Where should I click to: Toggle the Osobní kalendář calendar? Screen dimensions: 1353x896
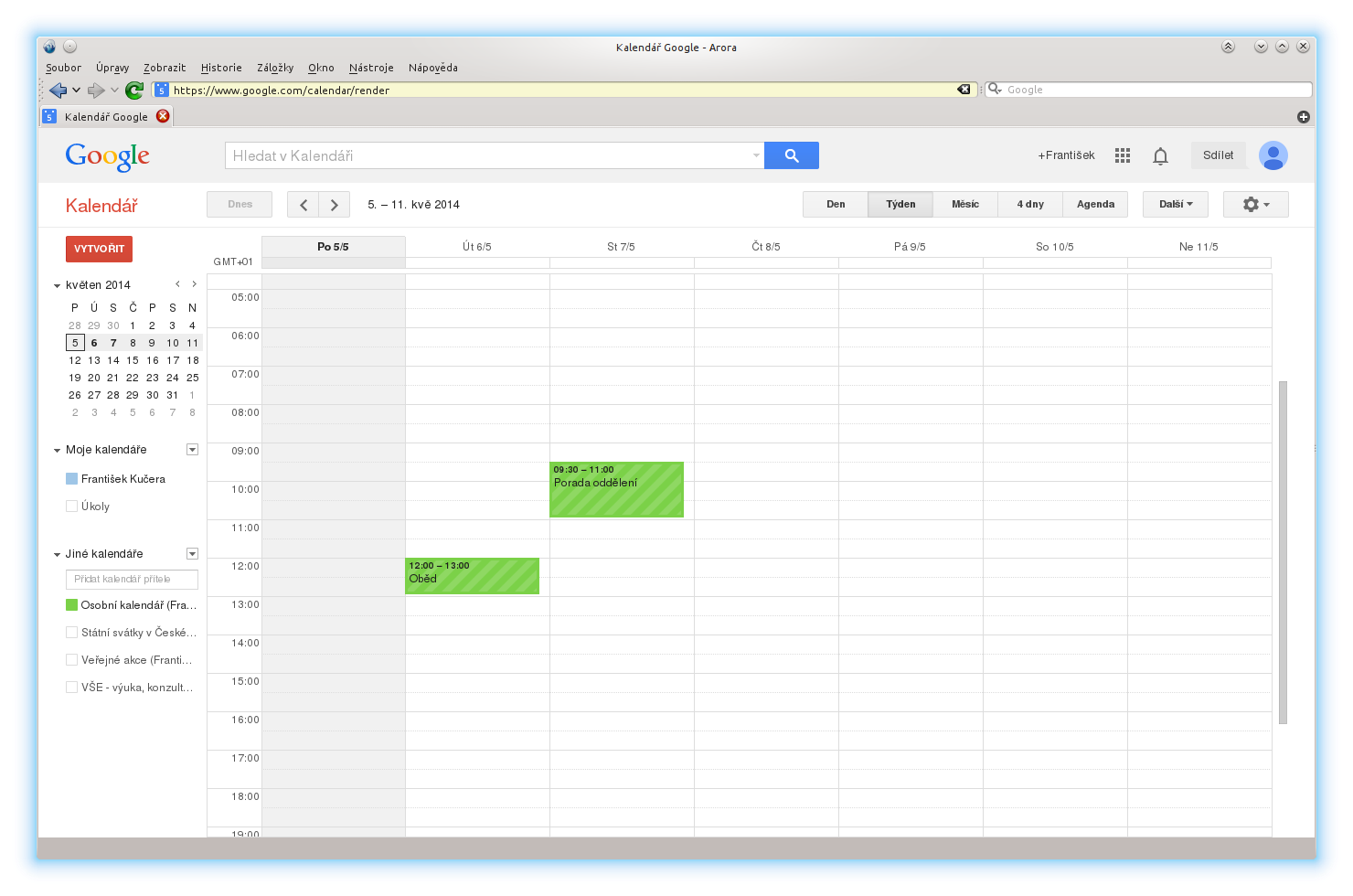[x=71, y=605]
